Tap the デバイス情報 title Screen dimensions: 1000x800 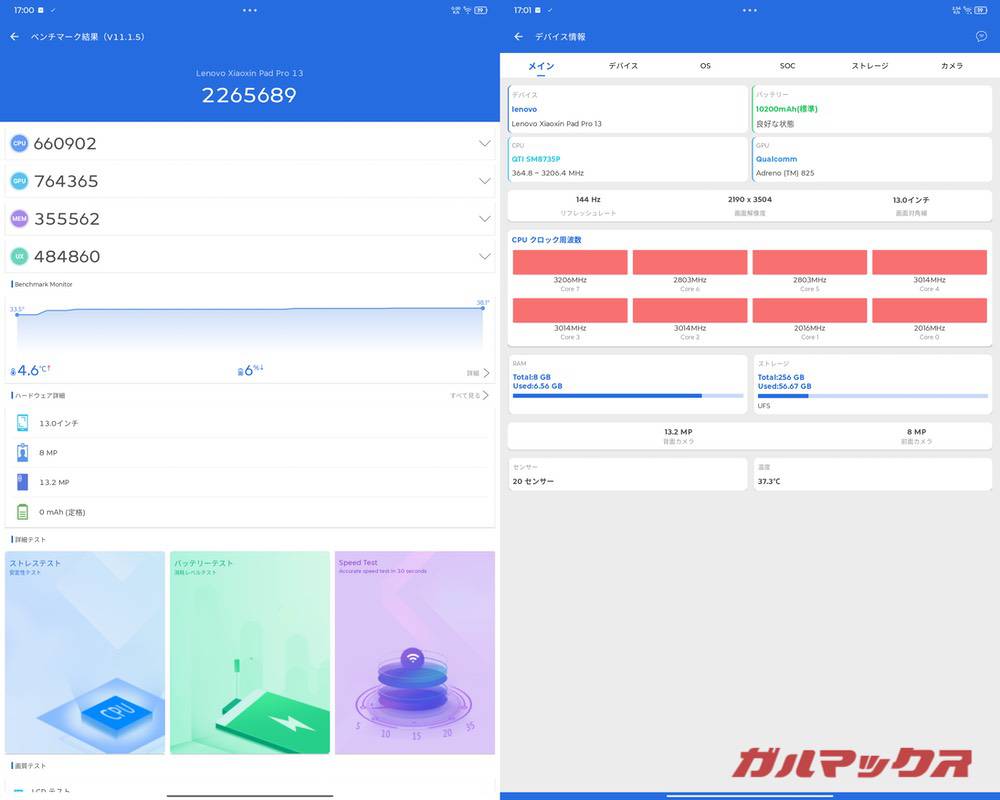tap(560, 37)
